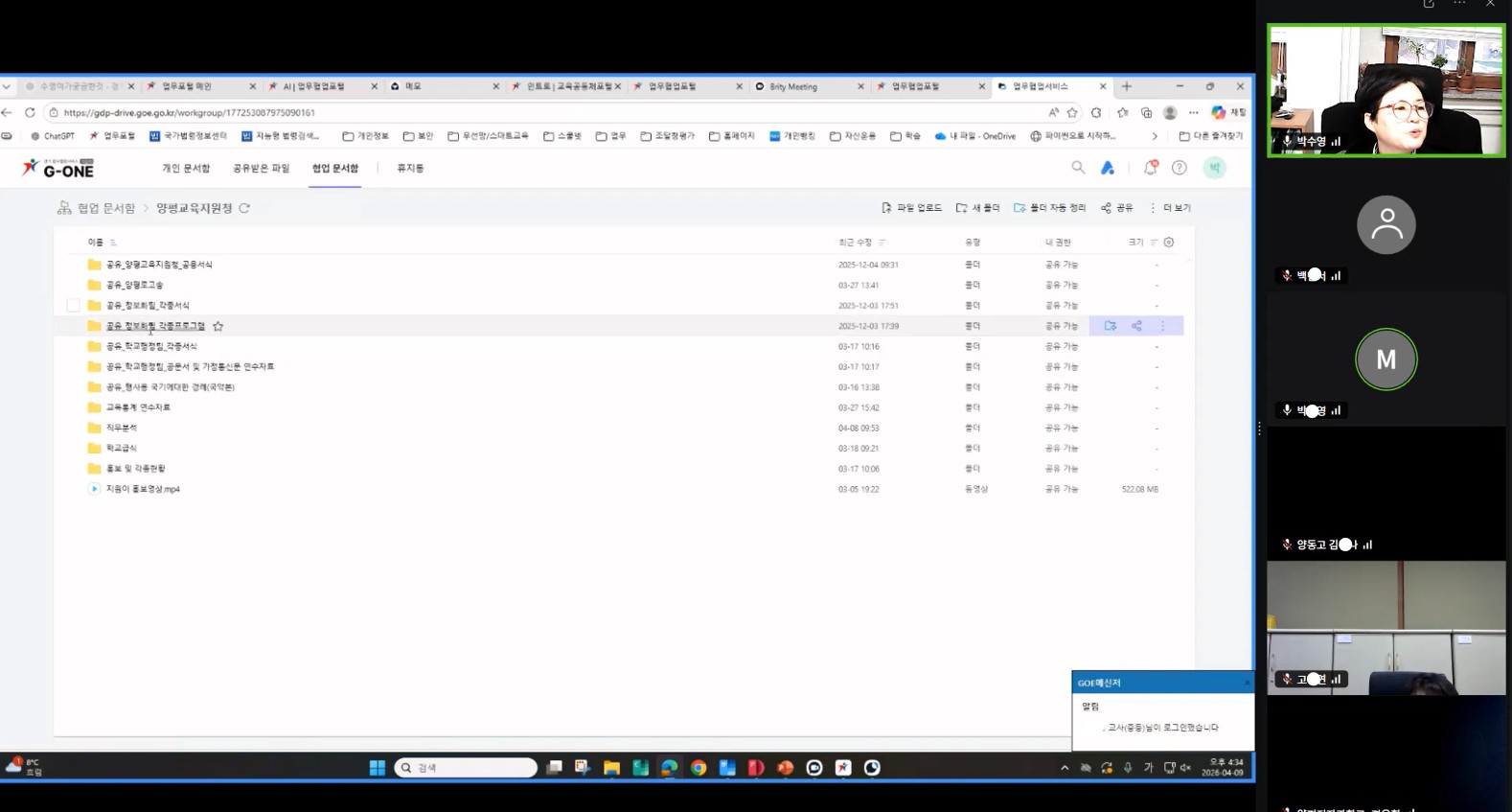The image size is (1512, 812).
Task: Click the 폴더 자동 정리 button
Action: (x=1049, y=208)
